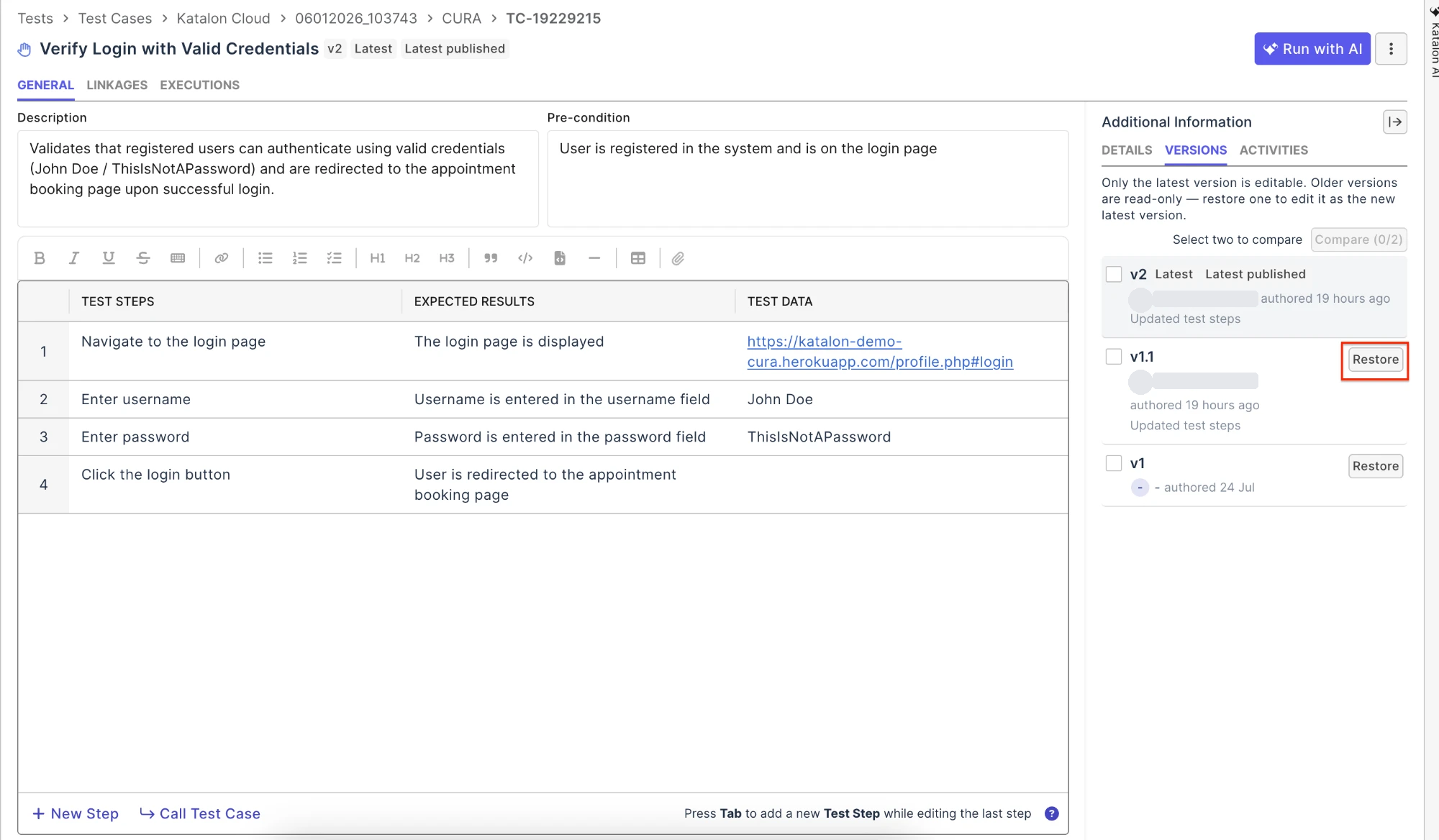The image size is (1439, 840).
Task: Create a numbered list
Action: pos(300,258)
